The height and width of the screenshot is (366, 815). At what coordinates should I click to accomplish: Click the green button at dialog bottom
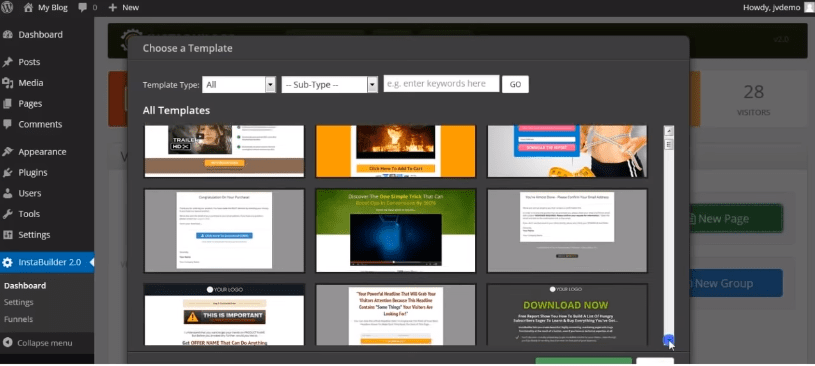(584, 361)
